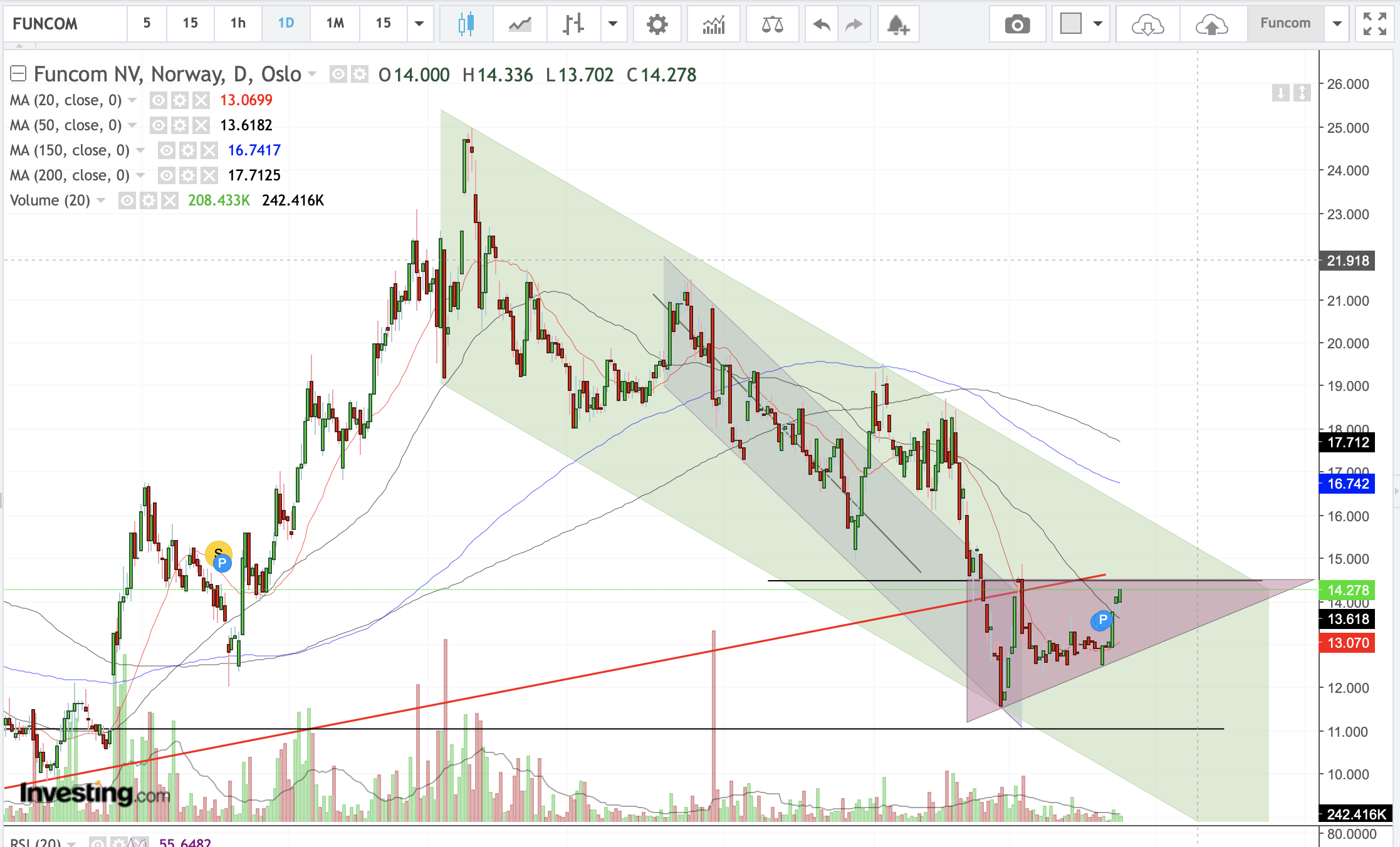Expand the Funcom NV, Norway title arrow

[x=311, y=75]
